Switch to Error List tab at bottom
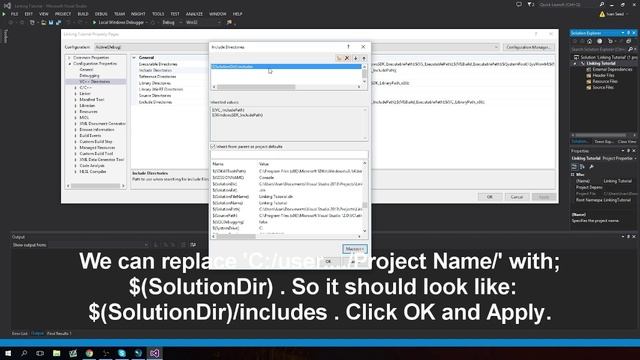The width and height of the screenshot is (640, 360). pos(20,333)
